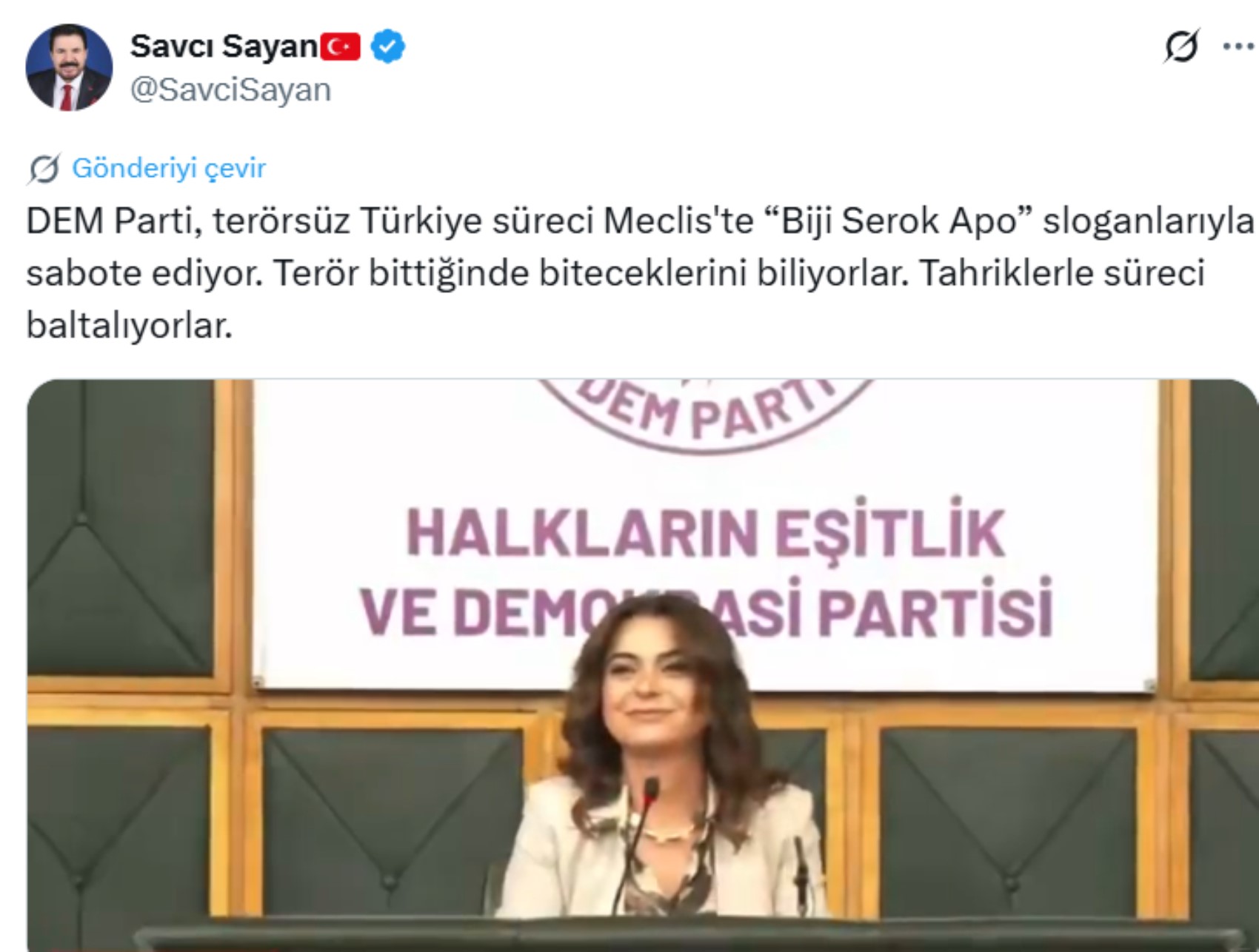
Task: Click the blue verified badge
Action: [x=387, y=47]
